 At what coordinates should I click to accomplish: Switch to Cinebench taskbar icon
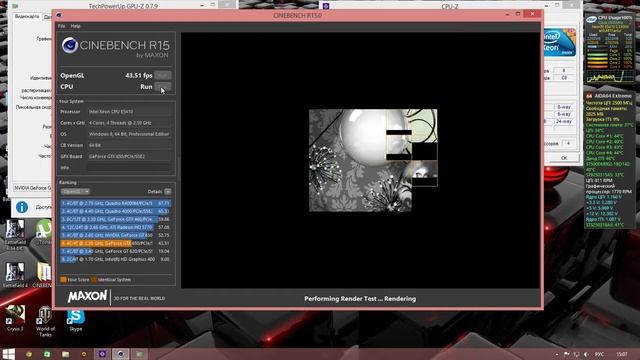point(120,354)
